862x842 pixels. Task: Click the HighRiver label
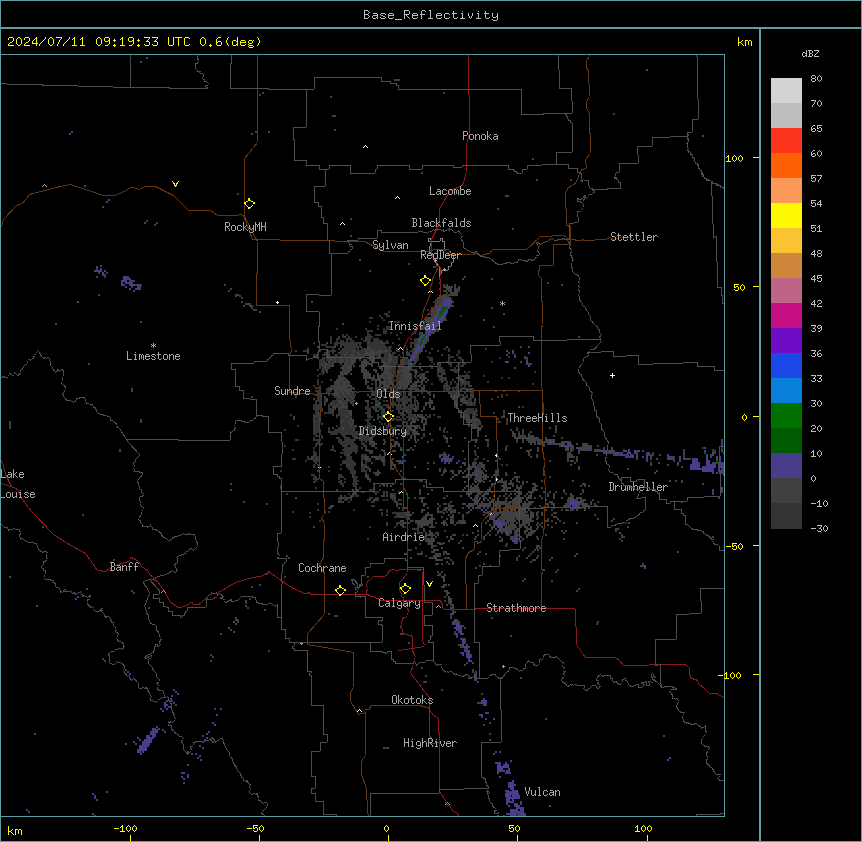coord(430,743)
